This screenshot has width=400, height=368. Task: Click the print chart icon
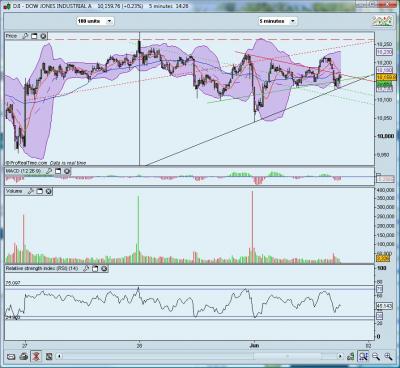24,357
